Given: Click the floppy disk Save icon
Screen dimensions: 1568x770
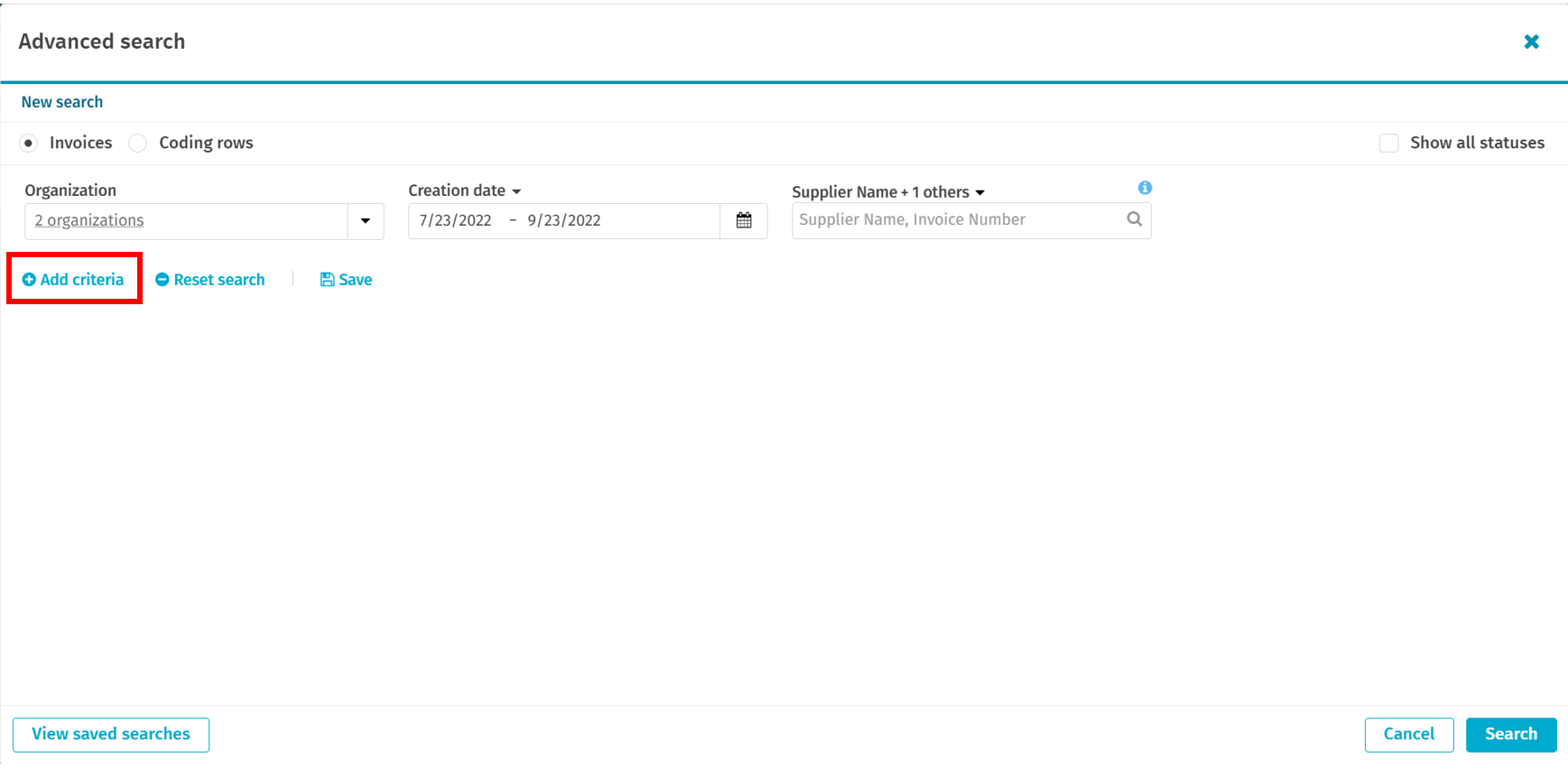Looking at the screenshot, I should click(x=328, y=280).
